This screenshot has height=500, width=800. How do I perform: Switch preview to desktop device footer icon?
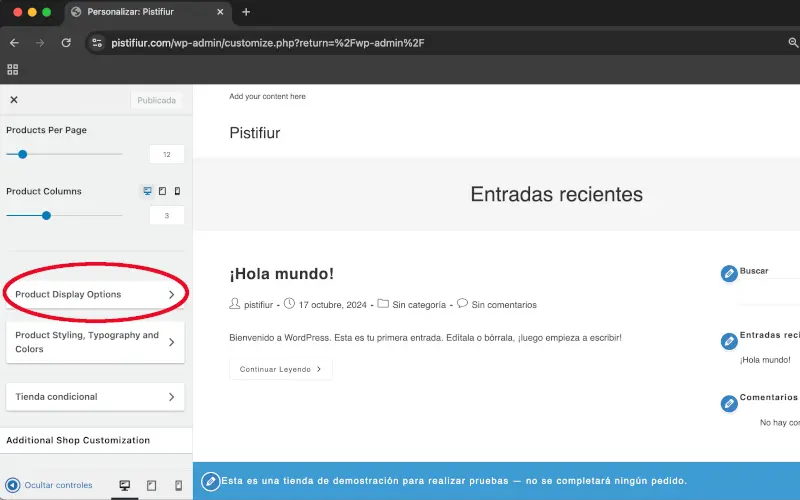tap(124, 485)
